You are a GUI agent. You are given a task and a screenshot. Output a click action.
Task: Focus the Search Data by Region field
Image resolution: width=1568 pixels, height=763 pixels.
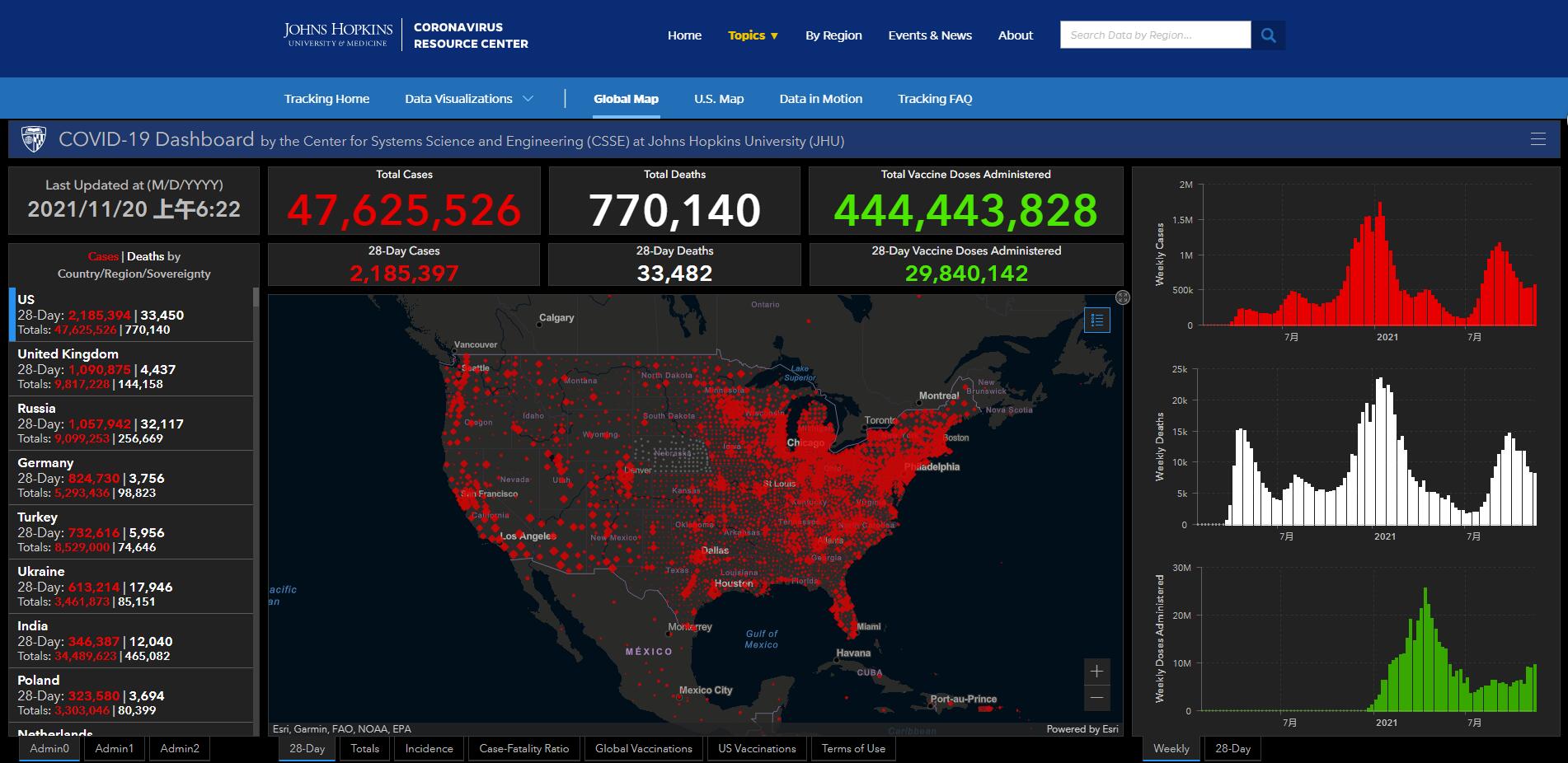(x=1155, y=35)
